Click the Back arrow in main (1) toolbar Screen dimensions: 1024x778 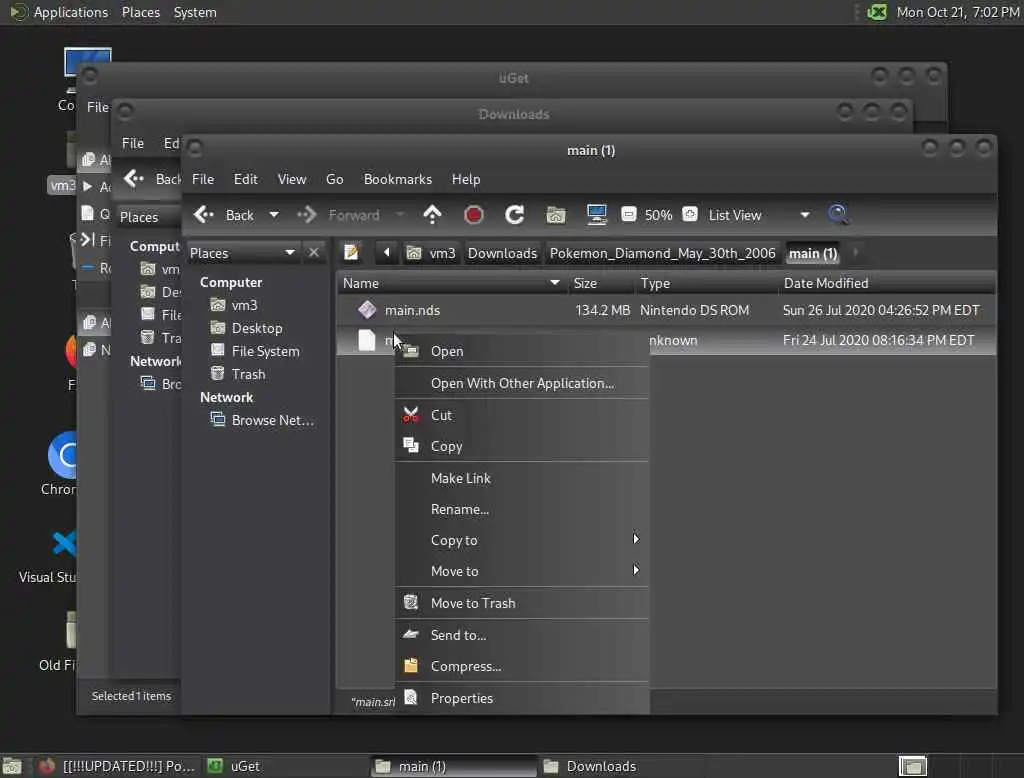tap(204, 215)
